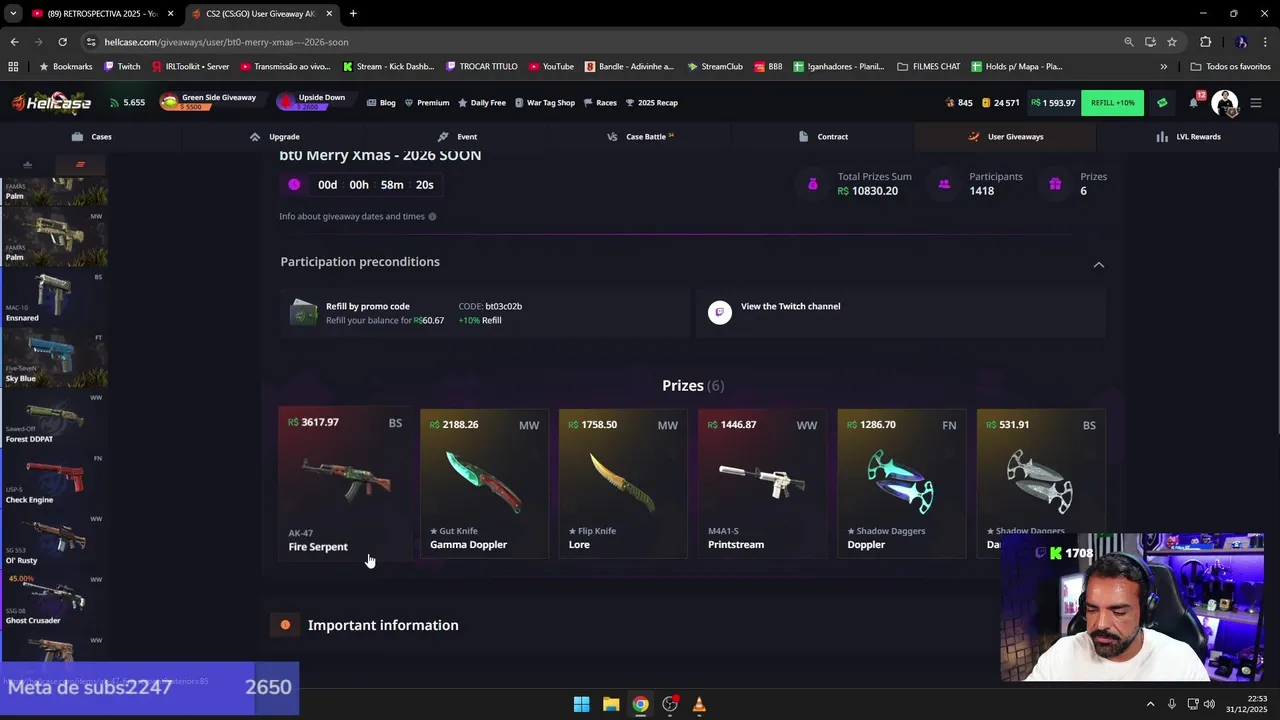Open the AK-47 Fire Serpent prize card
The height and width of the screenshot is (720, 1280).
click(x=346, y=484)
